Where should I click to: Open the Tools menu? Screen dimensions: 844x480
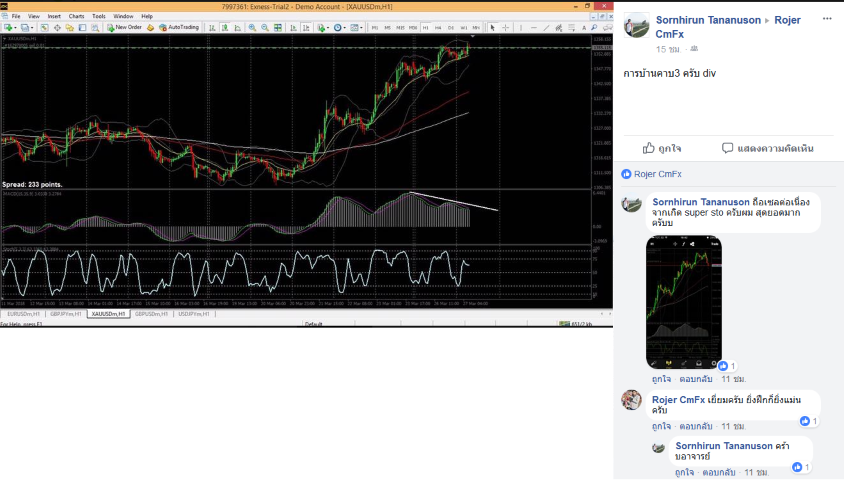coord(99,16)
